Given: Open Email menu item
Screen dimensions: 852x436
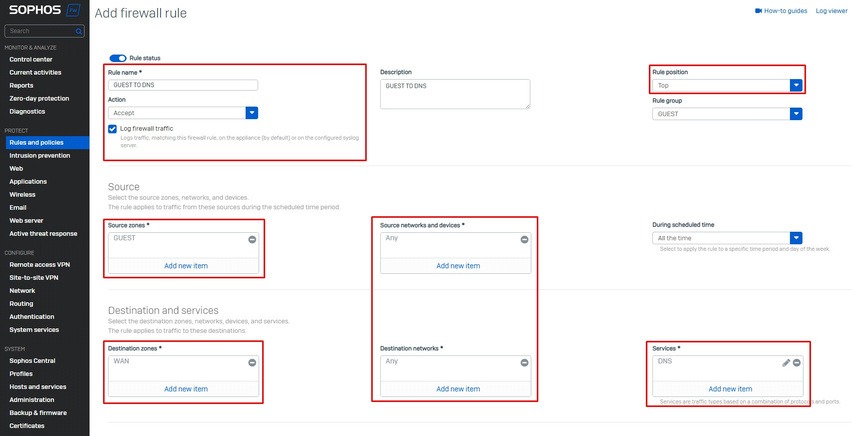Looking at the screenshot, I should pyautogui.click(x=18, y=208).
